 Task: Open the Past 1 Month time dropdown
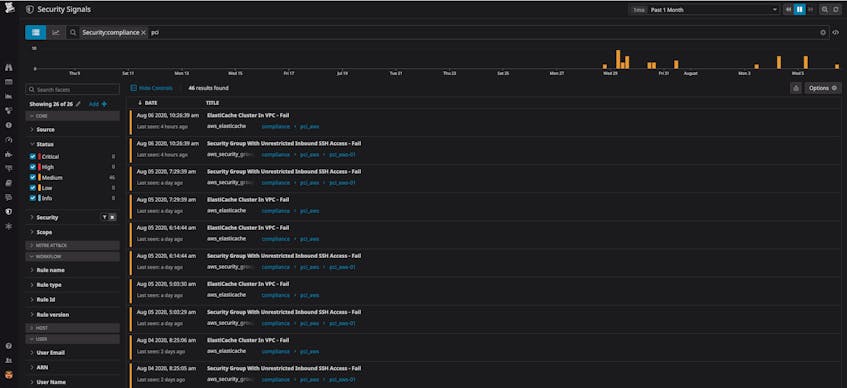[x=713, y=10]
